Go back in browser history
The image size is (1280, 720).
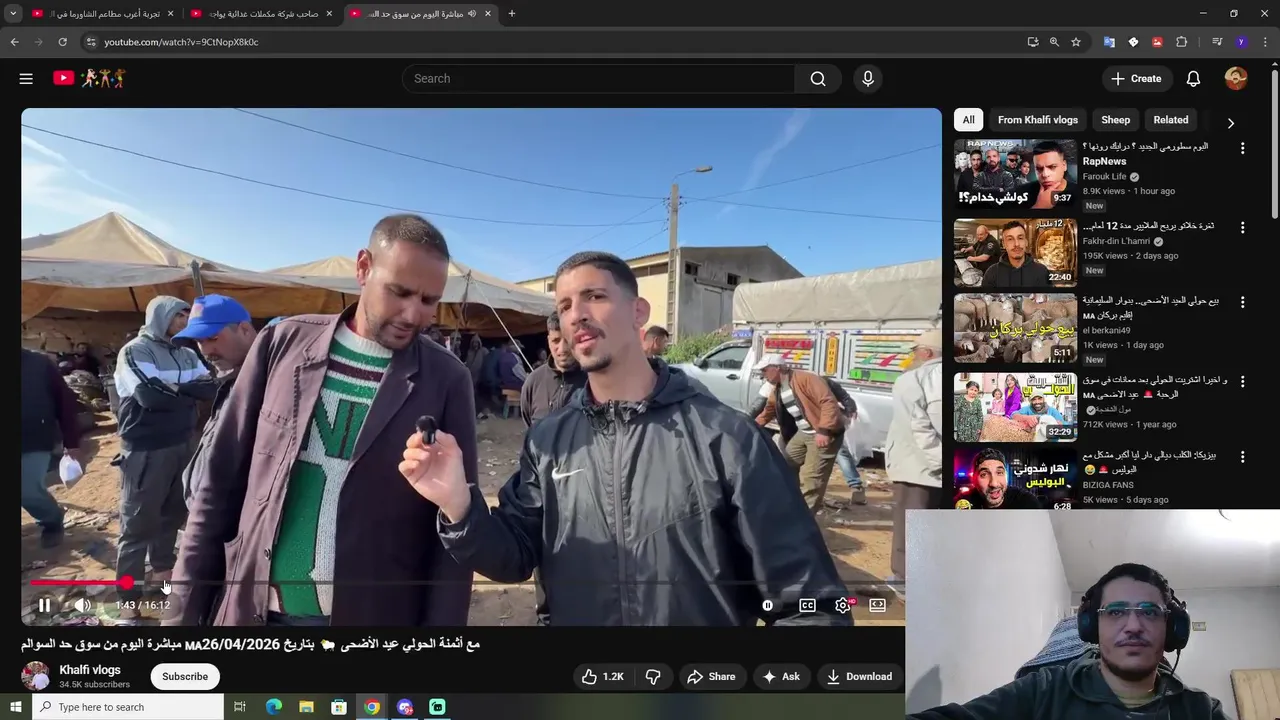point(14,42)
